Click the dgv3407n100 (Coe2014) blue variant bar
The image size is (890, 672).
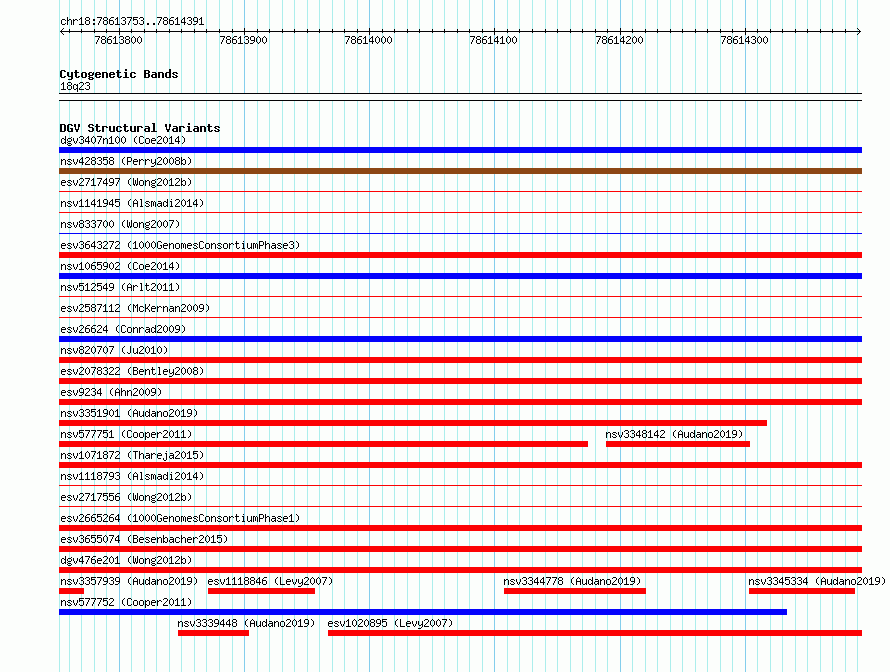pos(460,150)
